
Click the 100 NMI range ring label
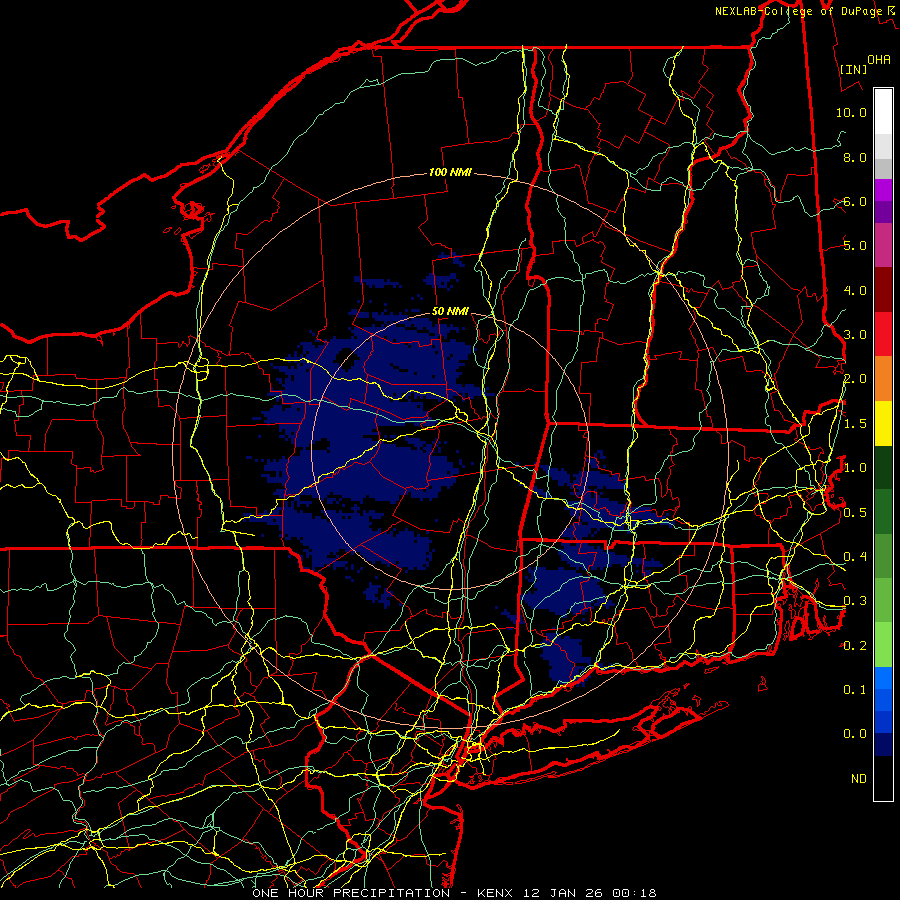point(450,172)
